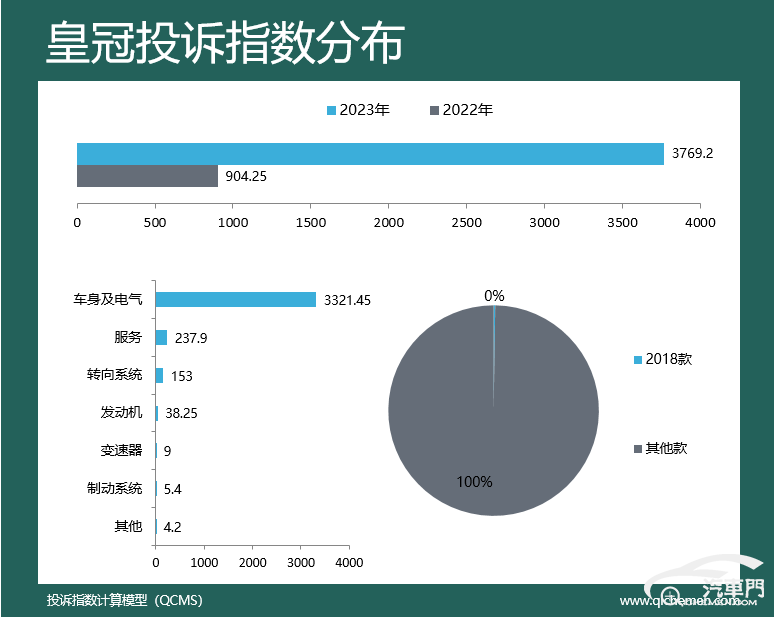Click the 2022年 legend text
The image size is (774, 617).
(x=468, y=110)
